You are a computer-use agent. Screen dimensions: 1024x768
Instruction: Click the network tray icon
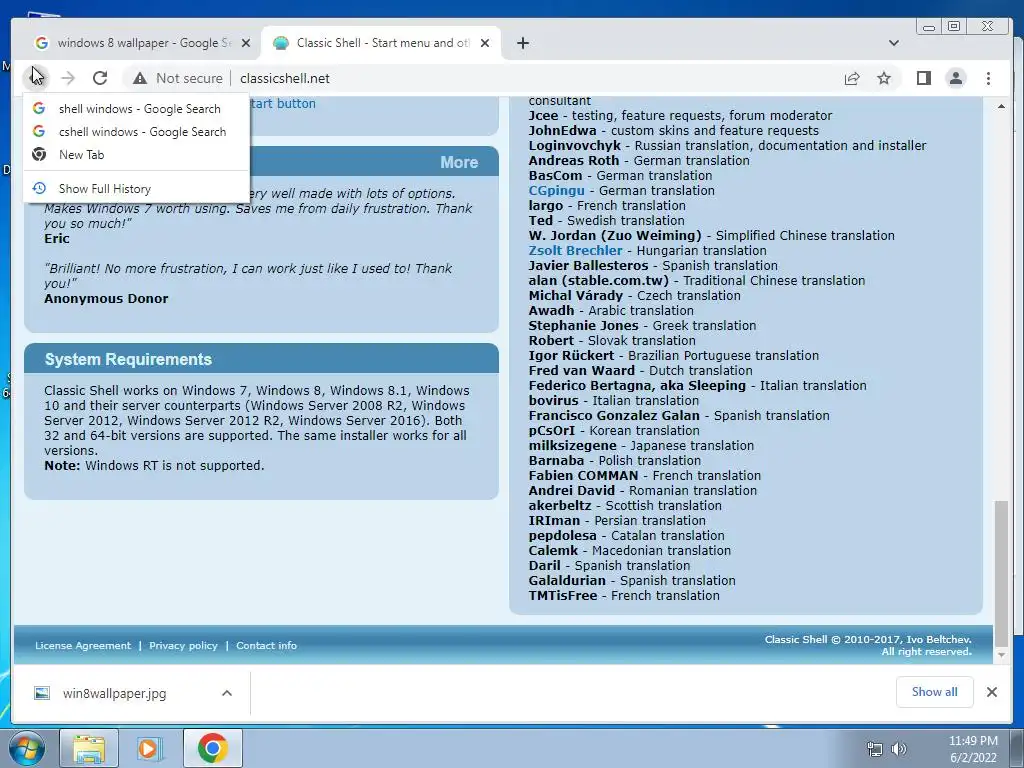pos(874,749)
